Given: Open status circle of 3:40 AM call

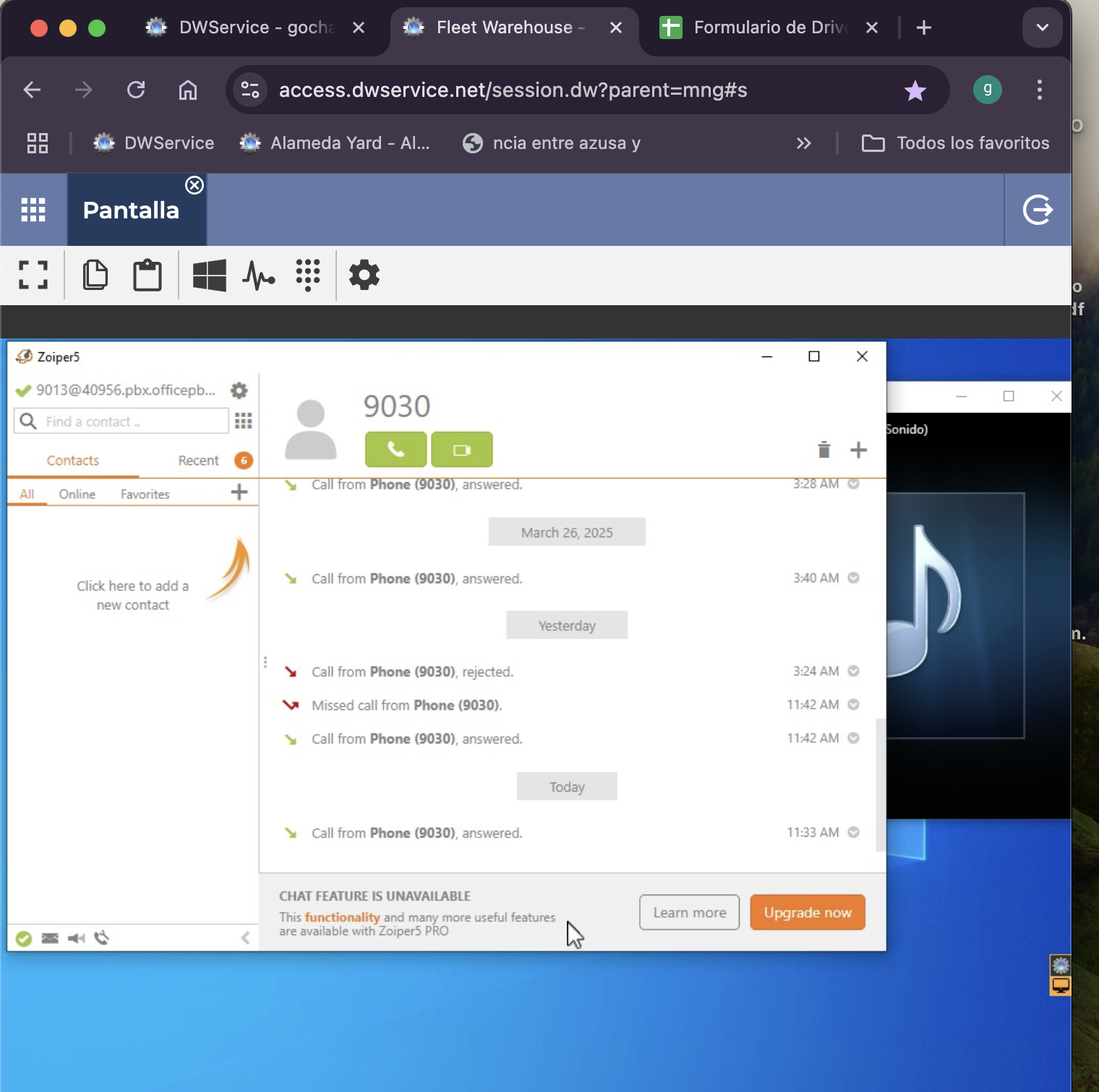Looking at the screenshot, I should tap(853, 578).
